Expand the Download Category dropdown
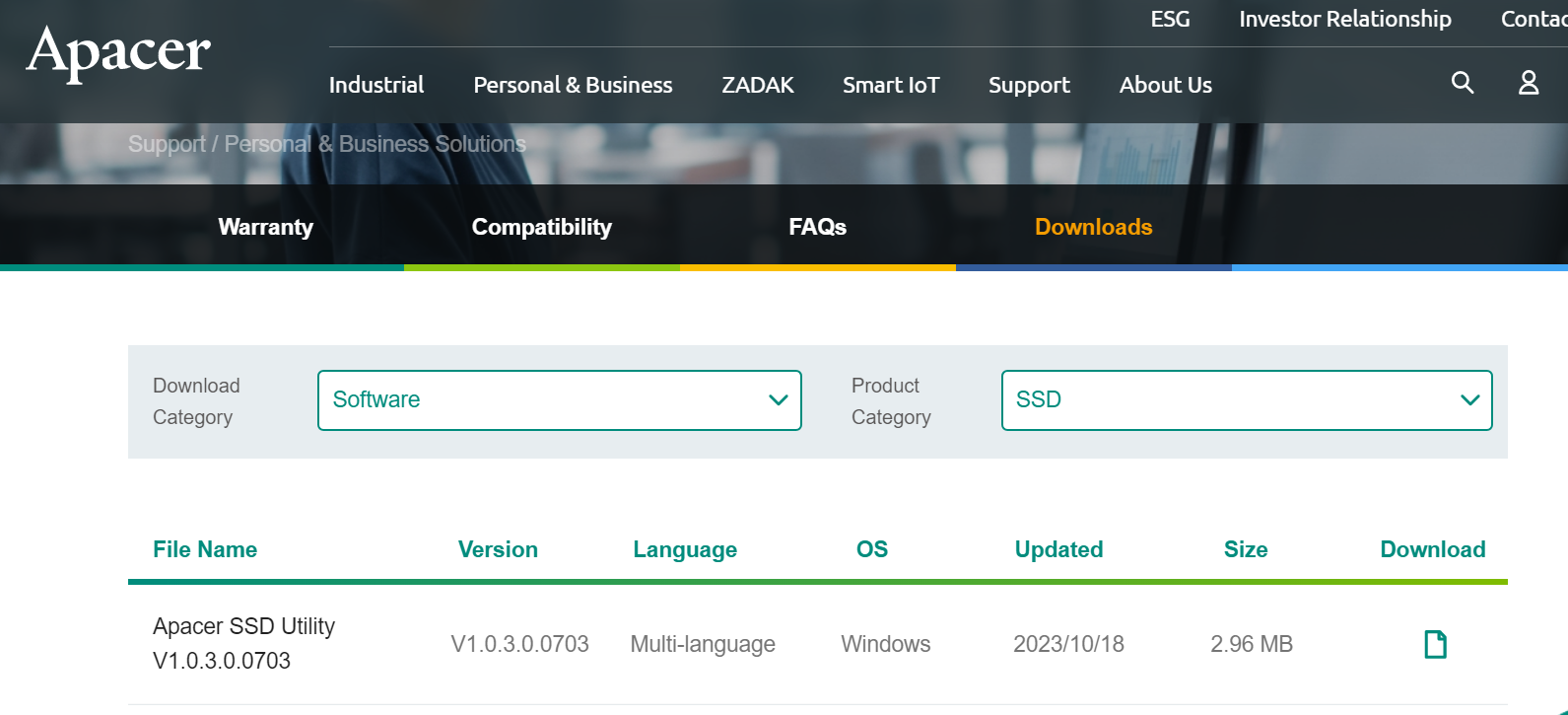The image size is (1568, 715). pos(559,400)
